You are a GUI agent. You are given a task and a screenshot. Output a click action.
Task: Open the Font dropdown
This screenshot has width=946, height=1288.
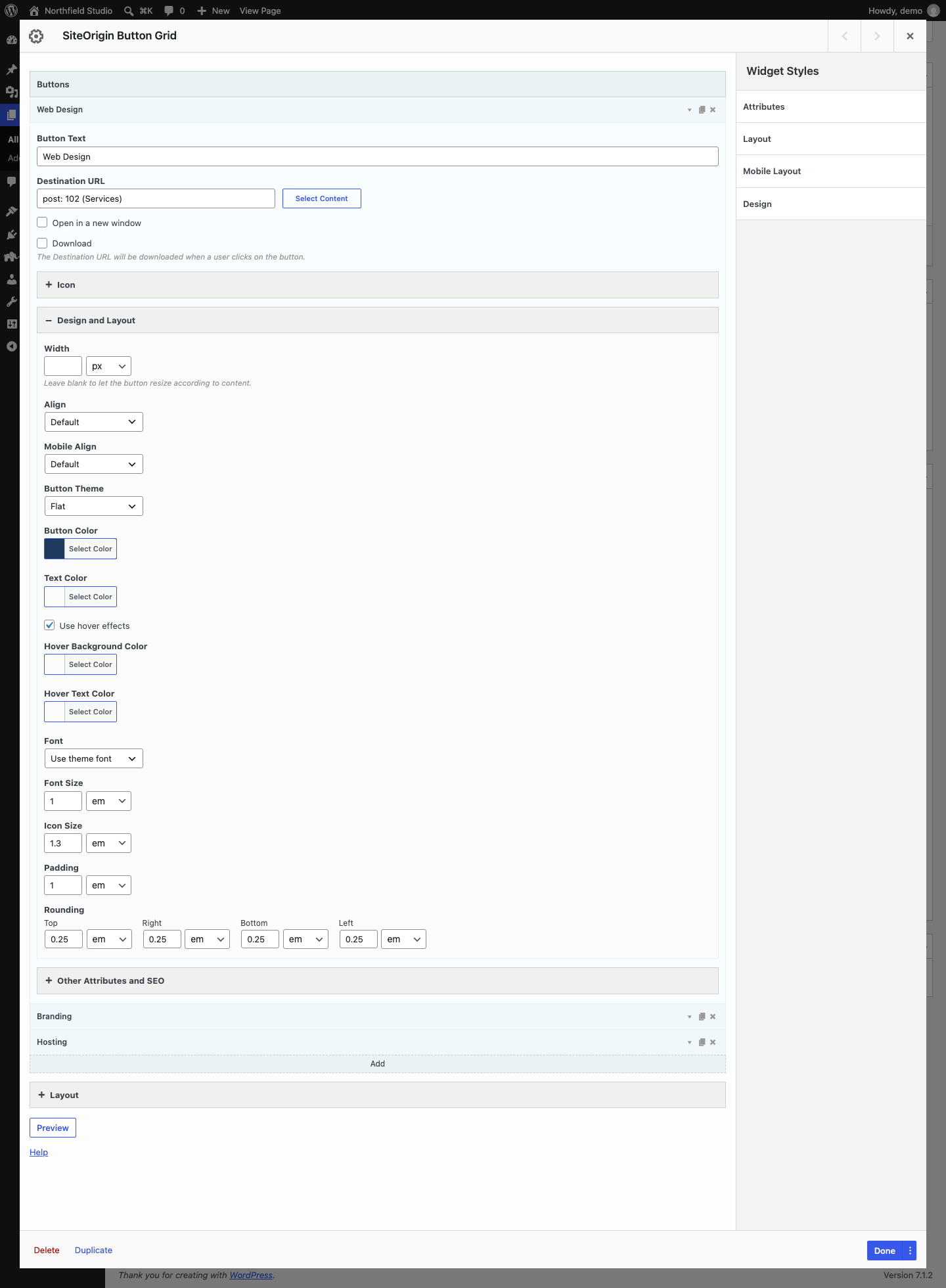pyautogui.click(x=93, y=758)
